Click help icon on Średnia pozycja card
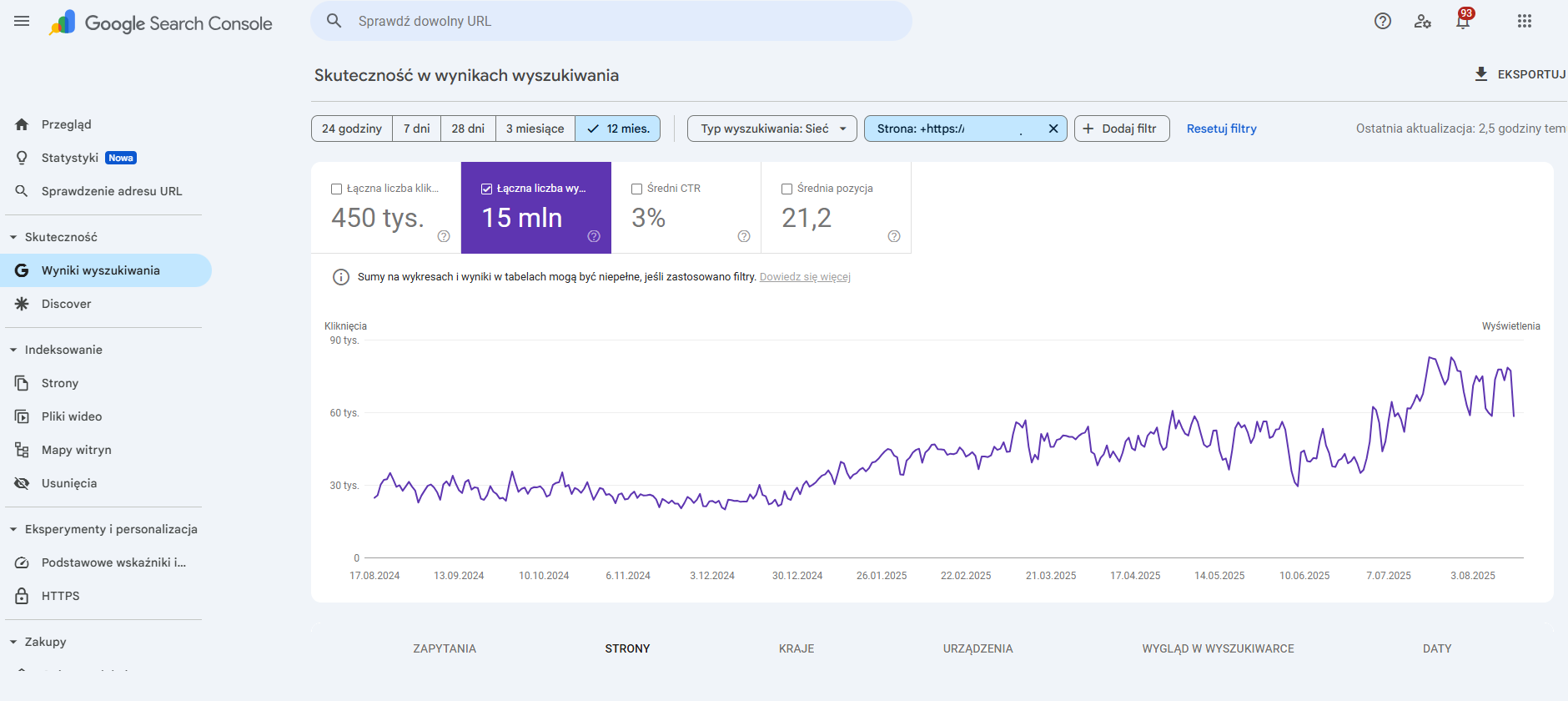Image resolution: width=1568 pixels, height=701 pixels. coord(894,236)
